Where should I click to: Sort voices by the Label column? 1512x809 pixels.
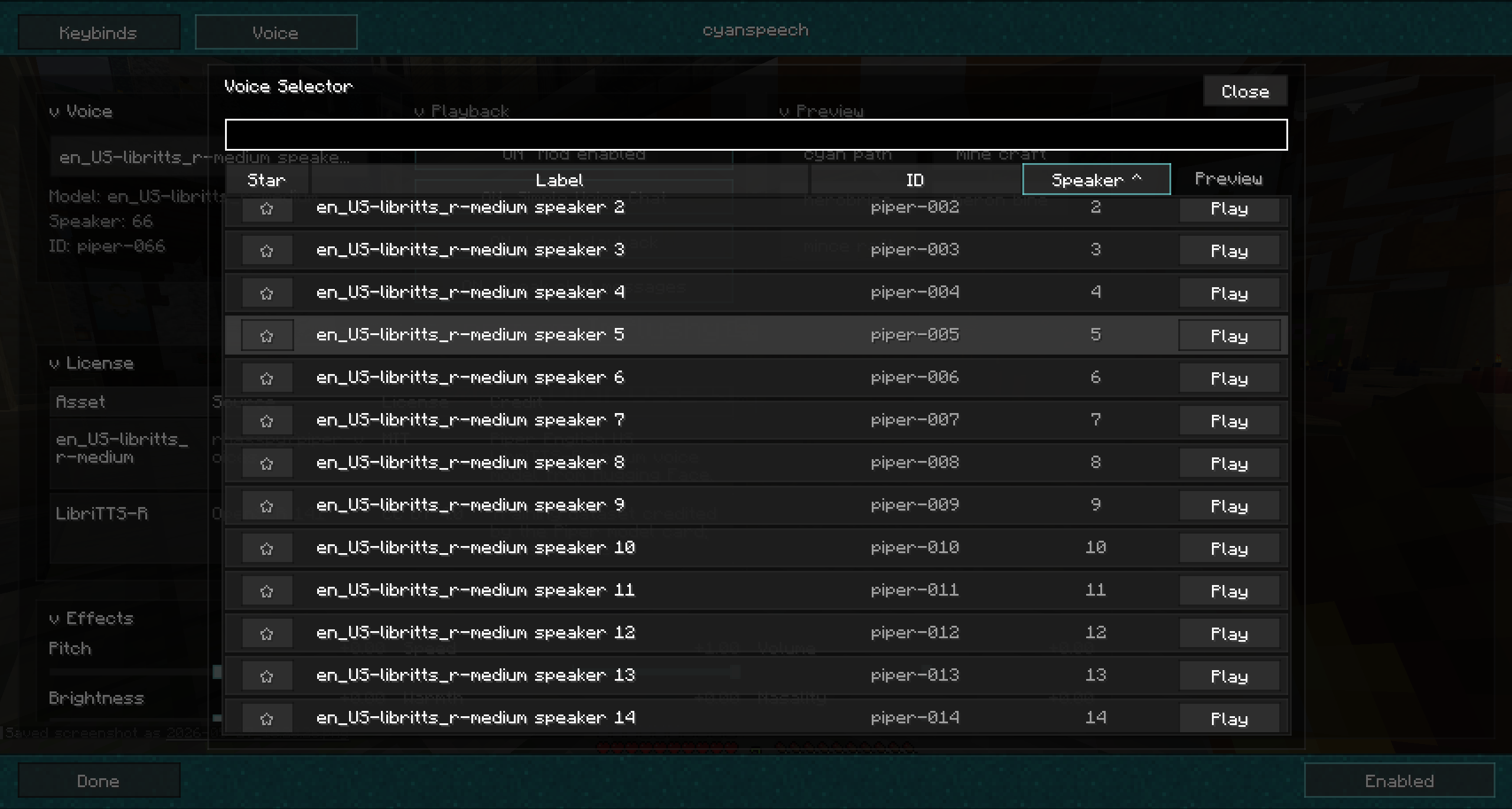click(x=559, y=179)
